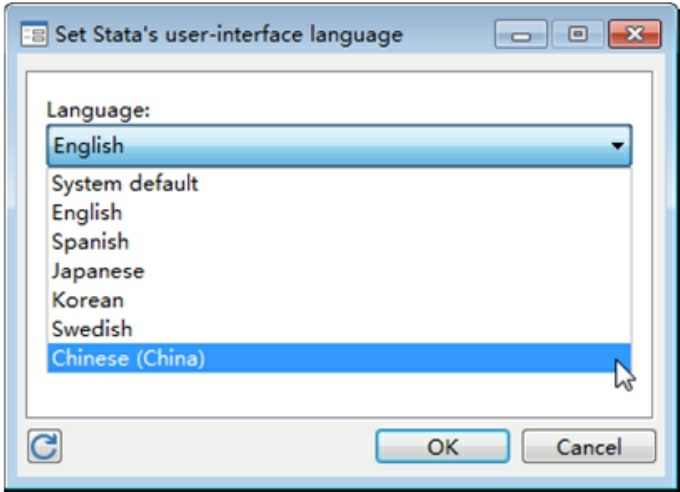Viewport: 680px width, 492px height.
Task: Choose Swedish from the language options
Action: [x=339, y=329]
